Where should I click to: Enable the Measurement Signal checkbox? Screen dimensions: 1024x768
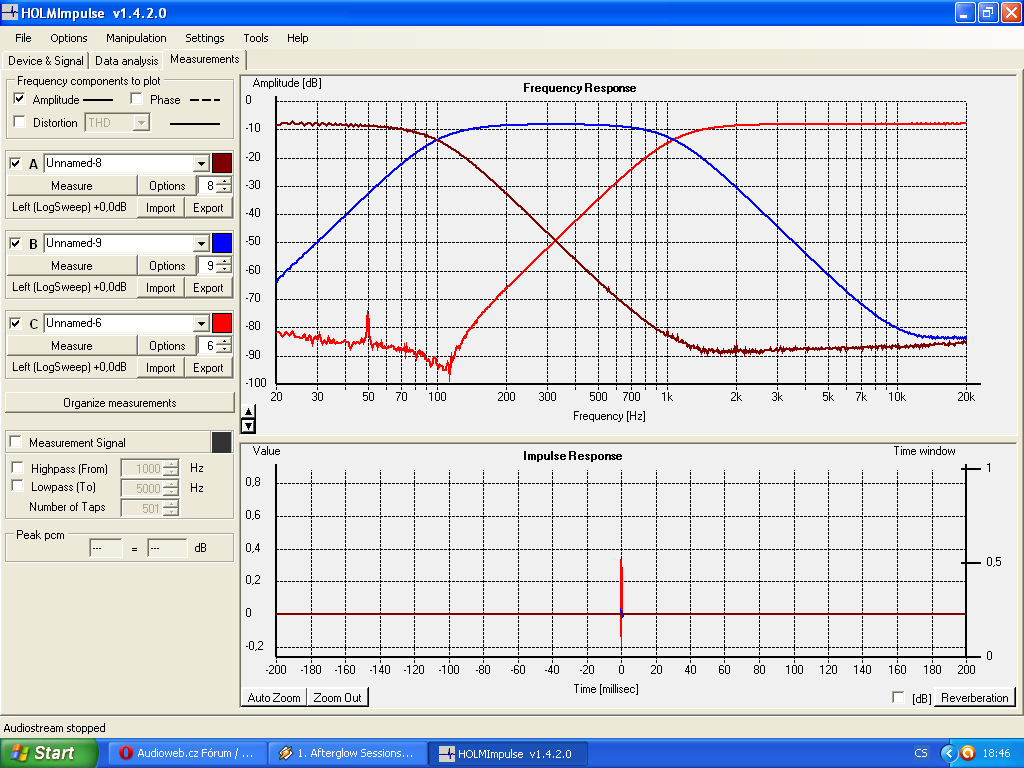click(x=16, y=442)
